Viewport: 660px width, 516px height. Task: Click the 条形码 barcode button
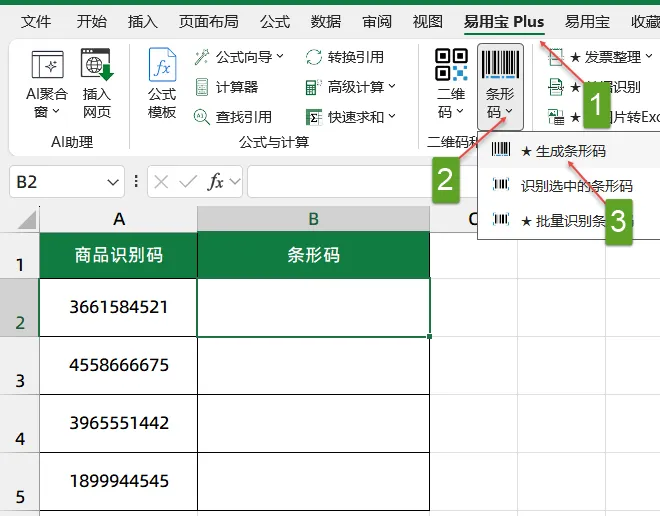point(500,86)
